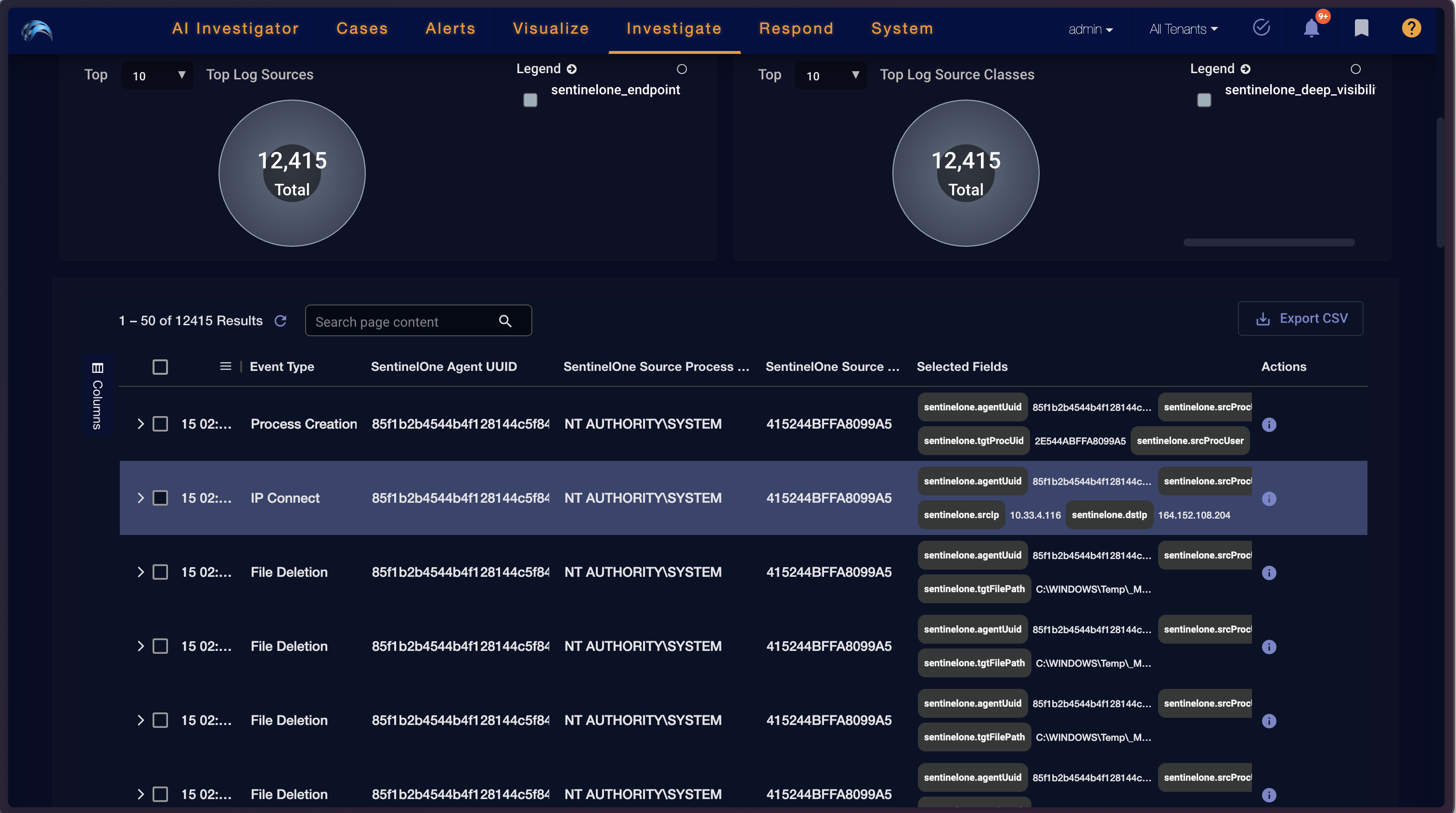
Task: Click the info icon for Process Creation row
Action: click(1269, 425)
